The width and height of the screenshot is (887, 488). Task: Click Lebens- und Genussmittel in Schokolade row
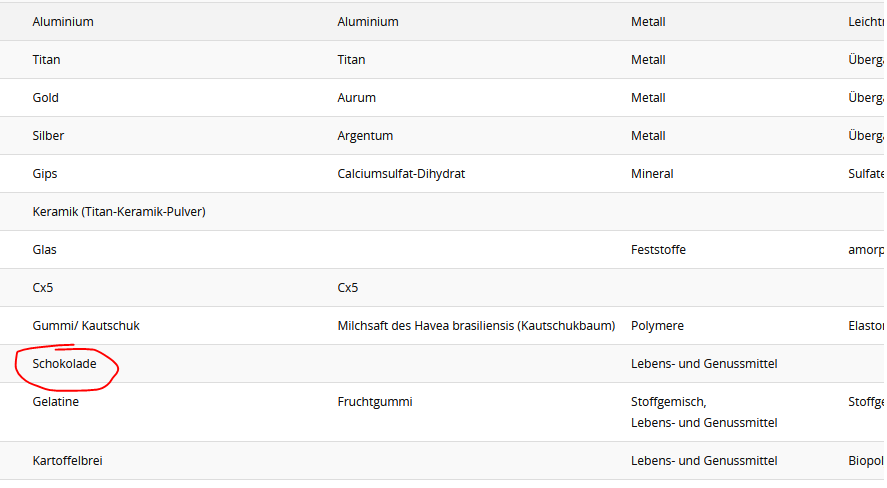(x=704, y=364)
